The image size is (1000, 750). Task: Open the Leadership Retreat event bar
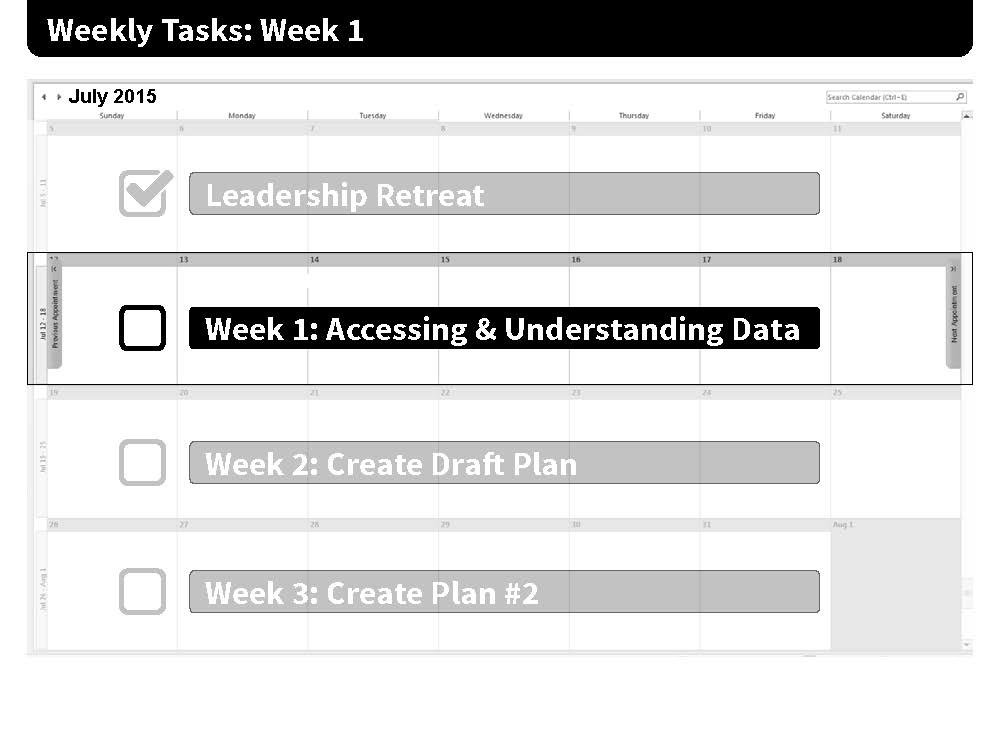(504, 193)
